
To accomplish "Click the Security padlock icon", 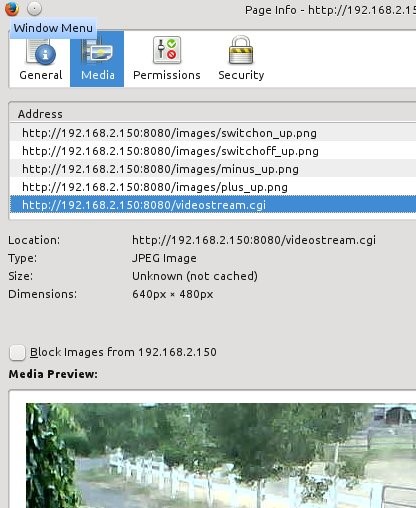I will point(241,50).
